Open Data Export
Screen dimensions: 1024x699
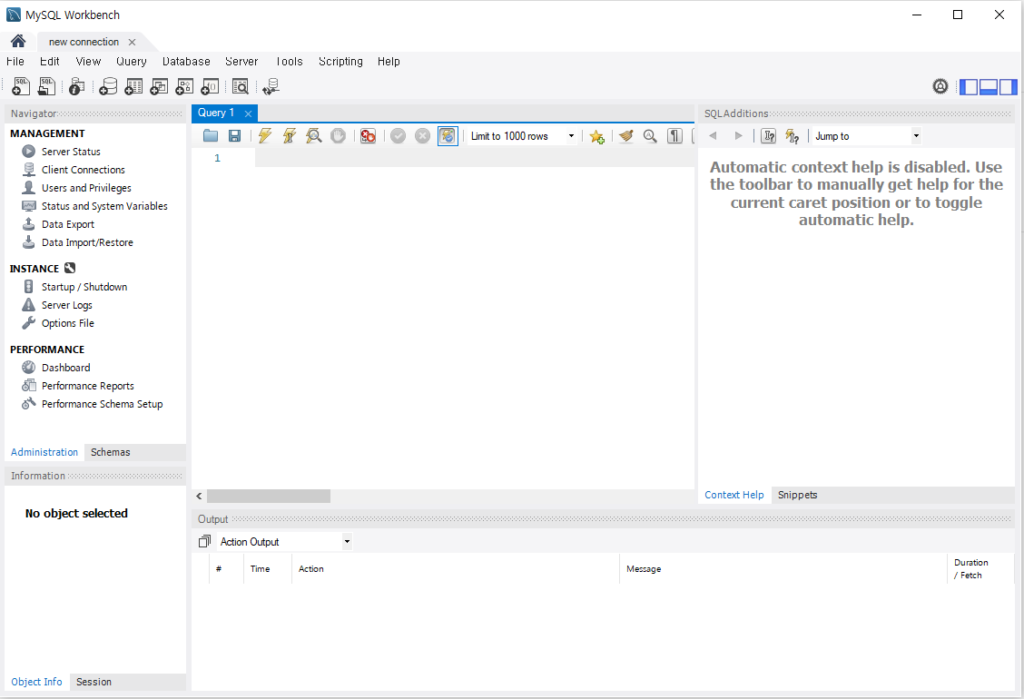coord(68,224)
